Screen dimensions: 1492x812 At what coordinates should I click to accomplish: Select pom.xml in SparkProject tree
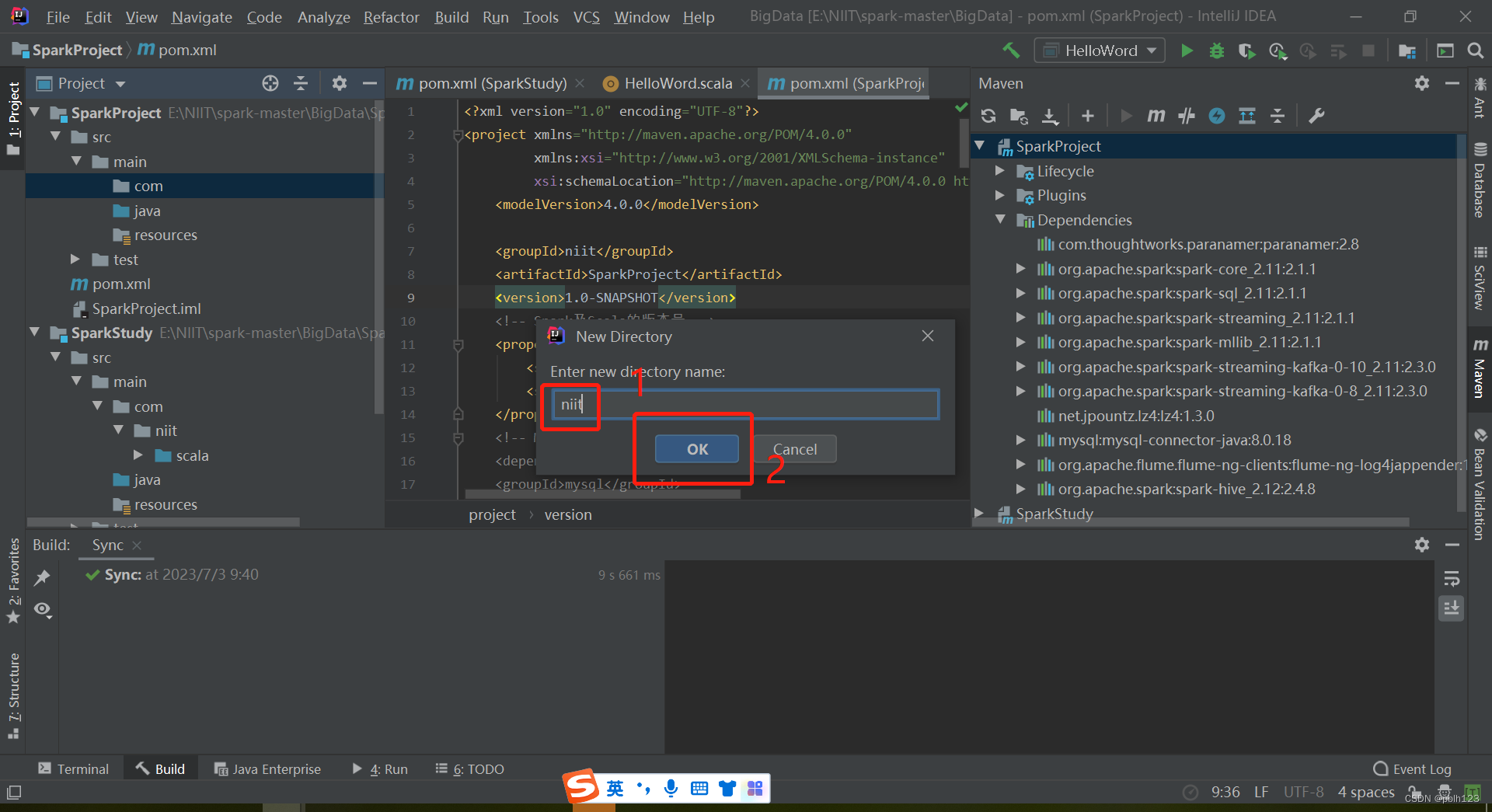121,284
